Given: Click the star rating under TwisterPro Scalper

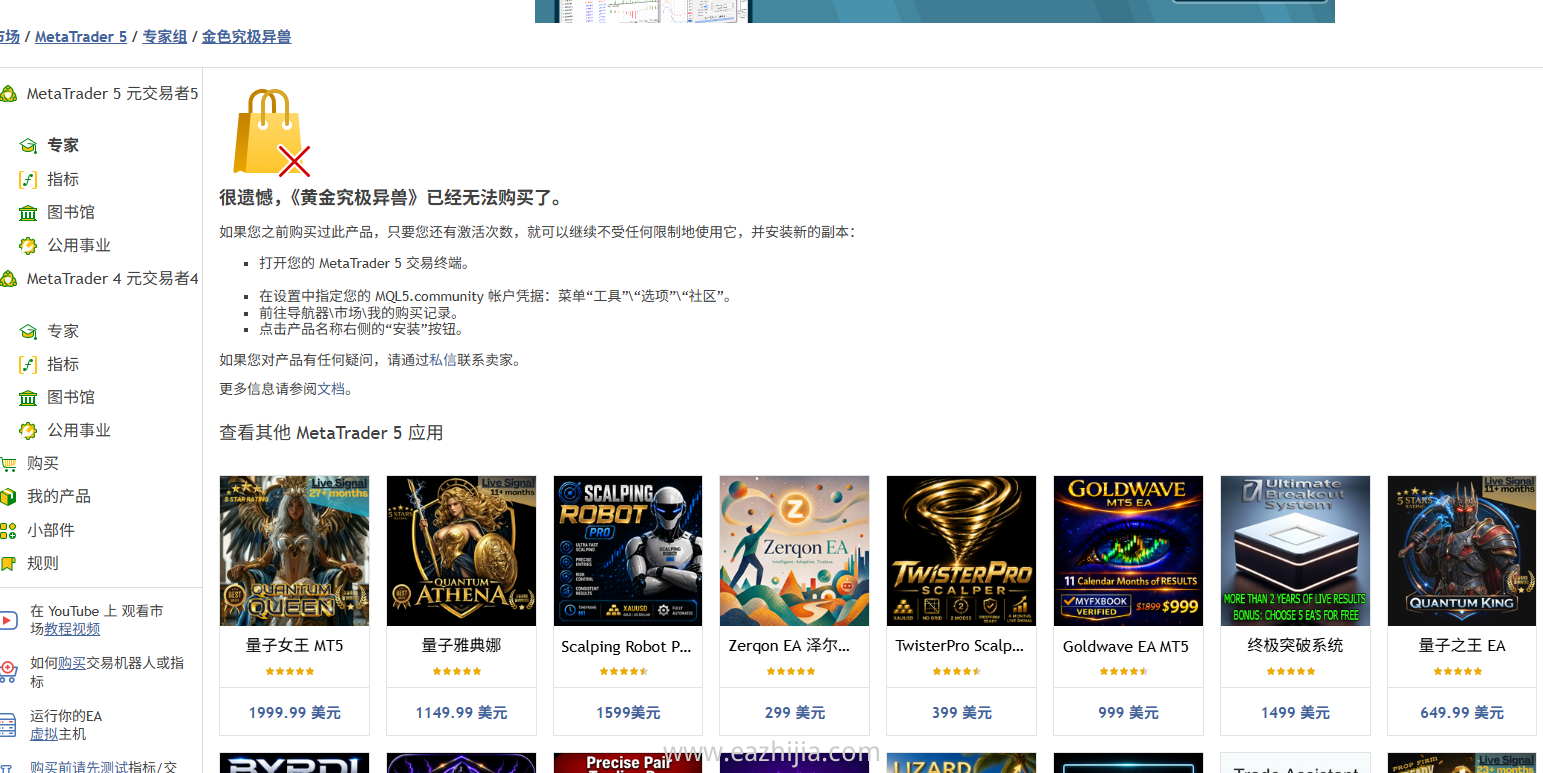Looking at the screenshot, I should 957,672.
